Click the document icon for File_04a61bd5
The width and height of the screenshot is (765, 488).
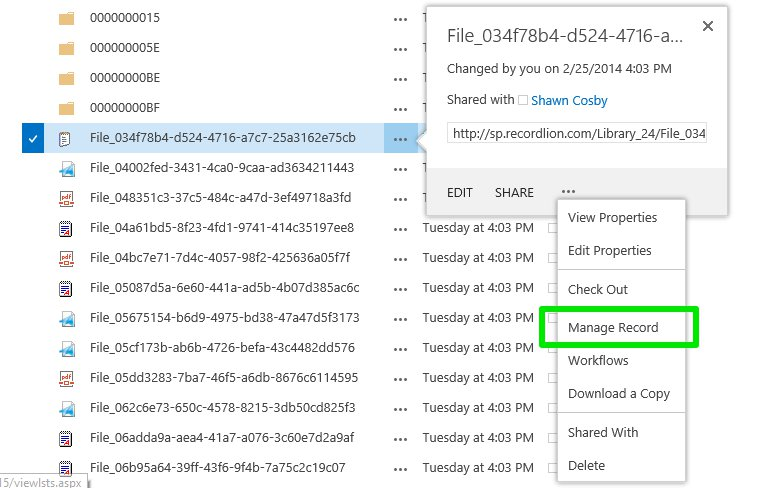point(66,228)
